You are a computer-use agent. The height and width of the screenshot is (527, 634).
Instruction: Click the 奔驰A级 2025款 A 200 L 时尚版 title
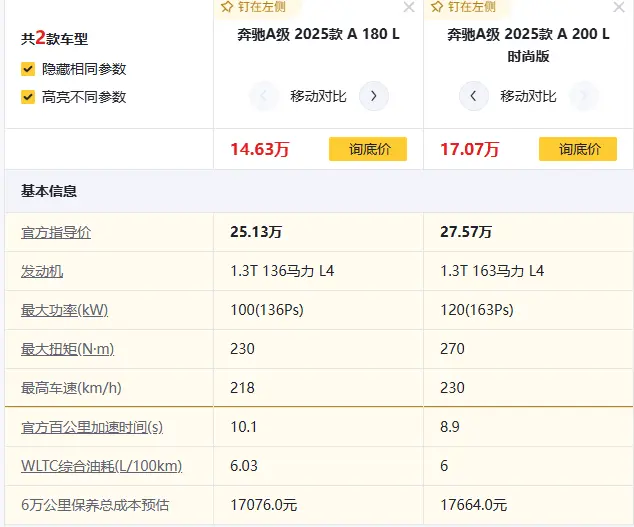point(528,45)
